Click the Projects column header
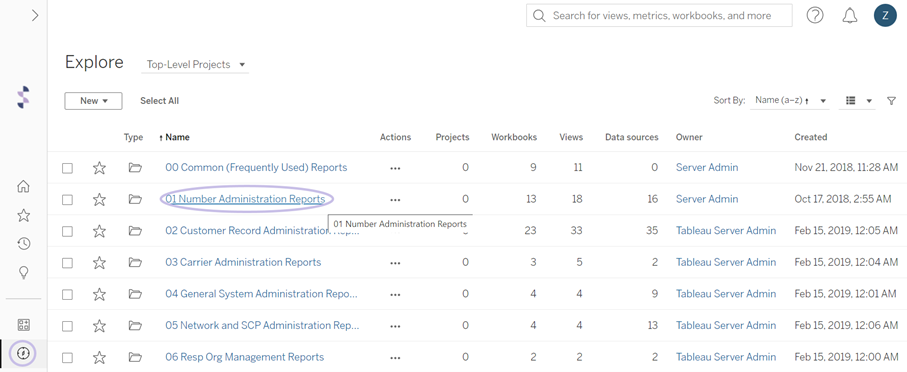Viewport: 907px width, 372px height. click(452, 137)
